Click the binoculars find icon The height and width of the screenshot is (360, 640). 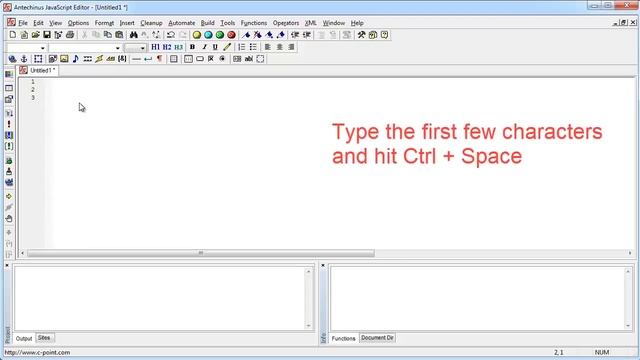133,35
